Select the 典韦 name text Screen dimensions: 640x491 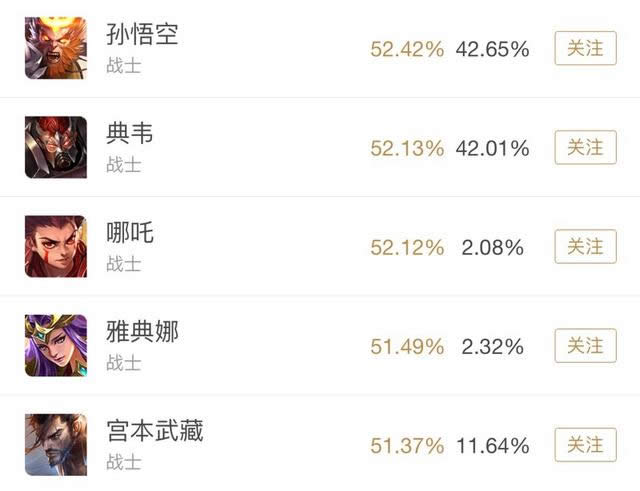pos(129,133)
